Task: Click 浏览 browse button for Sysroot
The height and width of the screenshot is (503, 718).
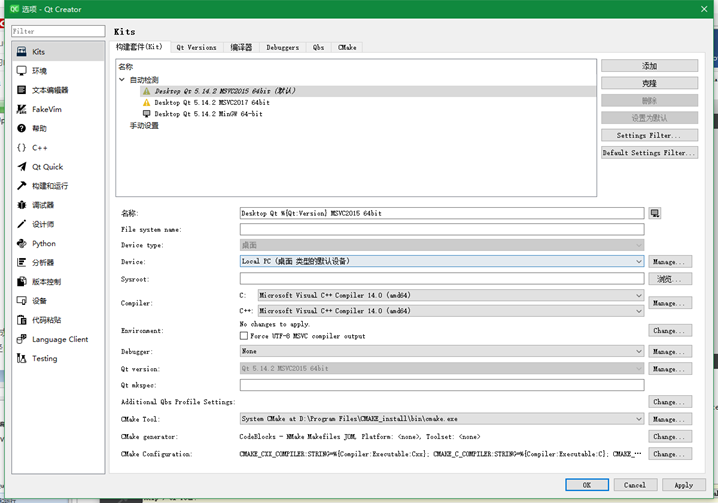Action: (x=670, y=279)
